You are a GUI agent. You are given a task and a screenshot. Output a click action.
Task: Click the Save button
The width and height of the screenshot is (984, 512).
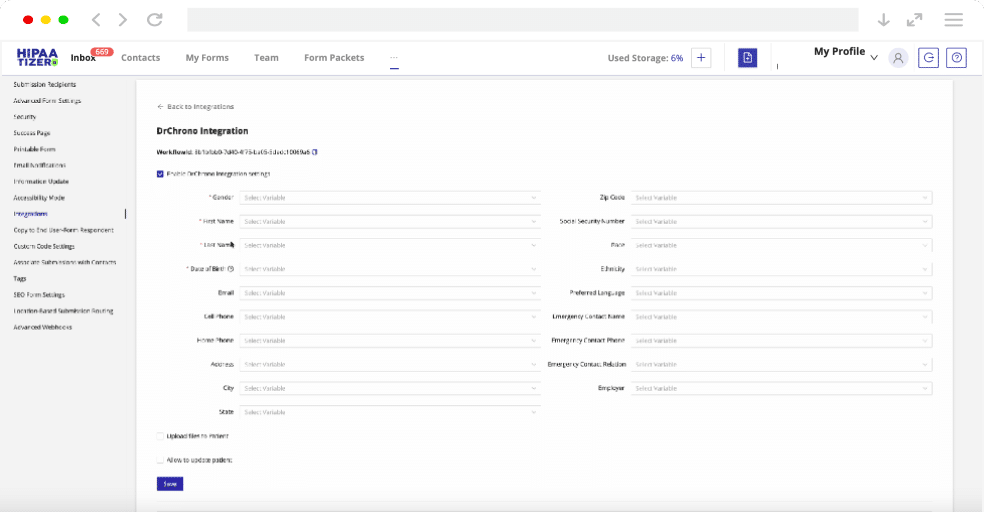[170, 484]
